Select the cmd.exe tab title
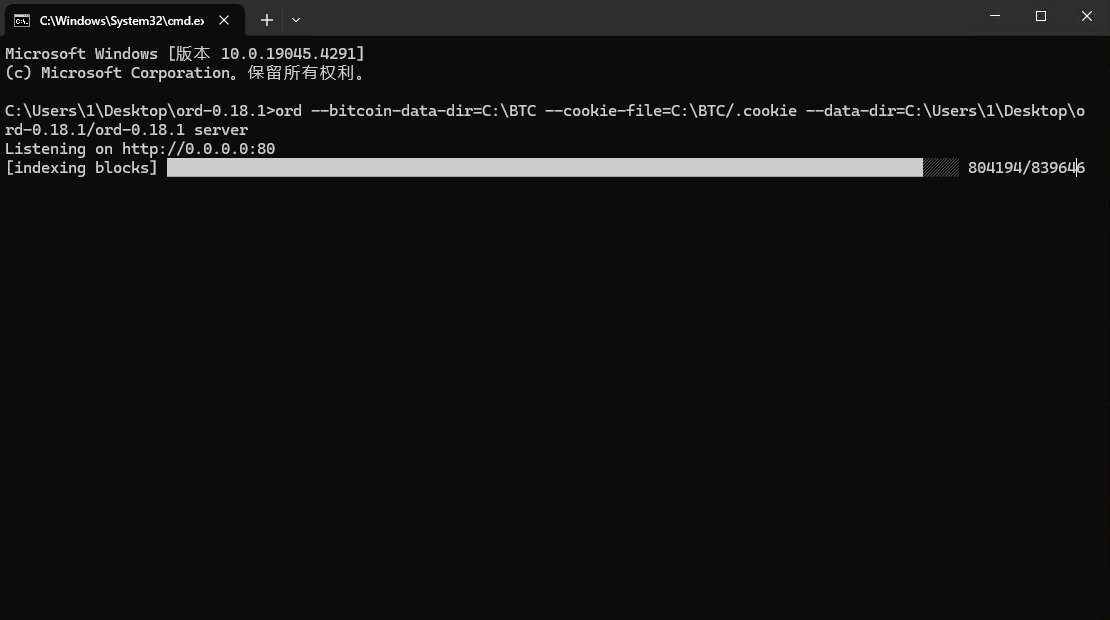 click(121, 20)
